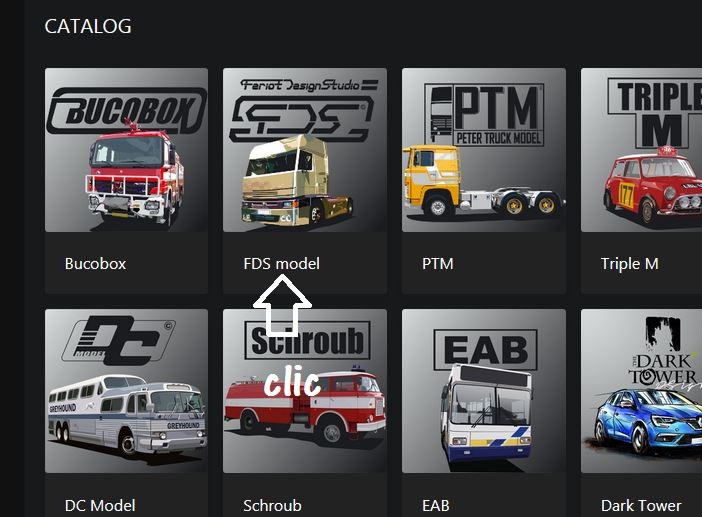Open the Triple M Mini car thumbnail
The height and width of the screenshot is (517, 702).
click(x=641, y=150)
